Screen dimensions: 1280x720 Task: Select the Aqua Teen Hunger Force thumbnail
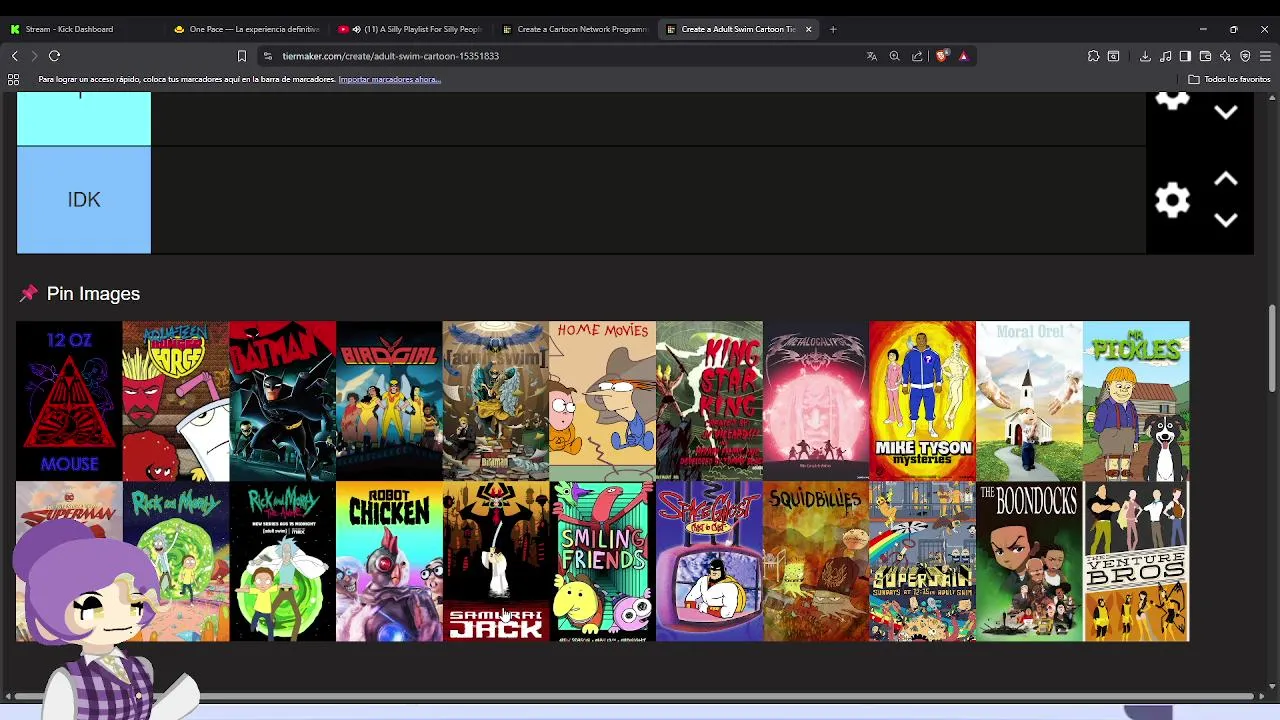coord(176,401)
